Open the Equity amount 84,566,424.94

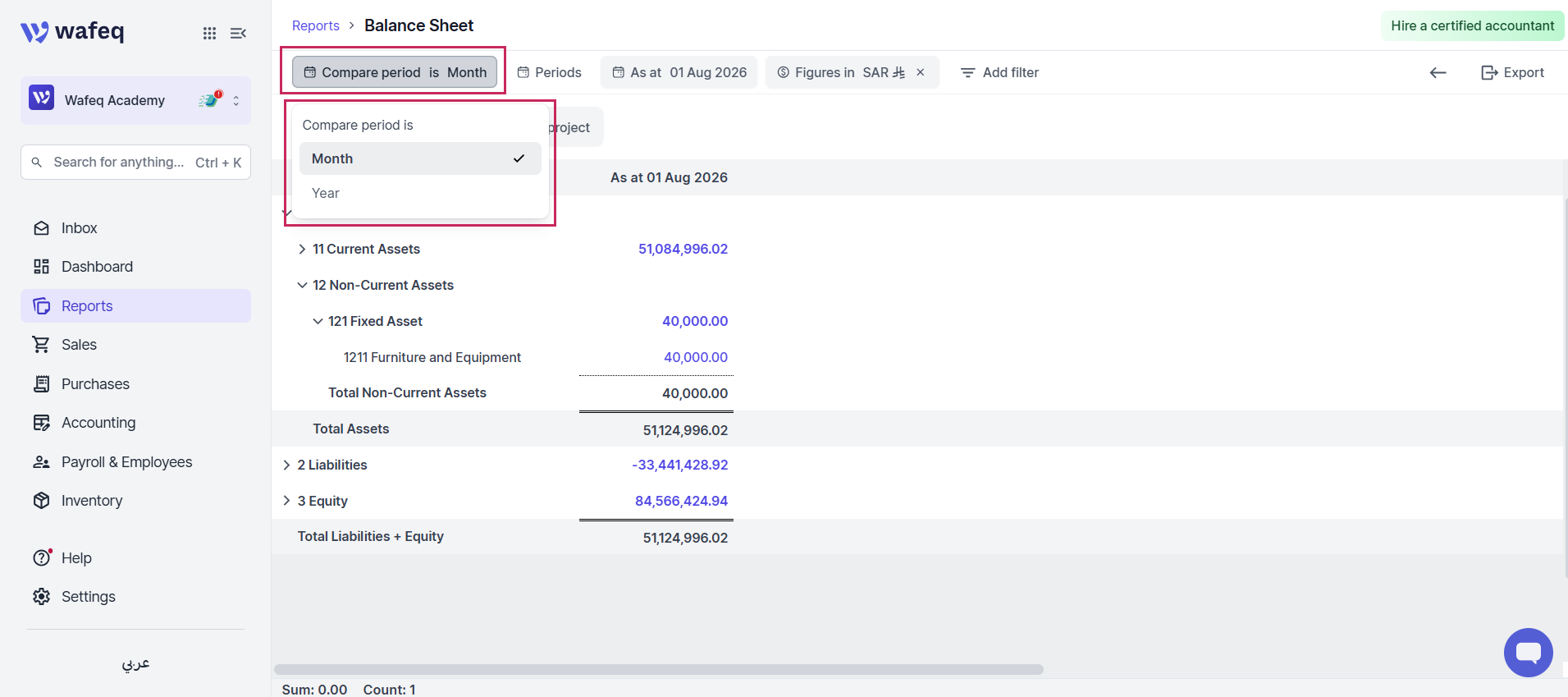[681, 501]
